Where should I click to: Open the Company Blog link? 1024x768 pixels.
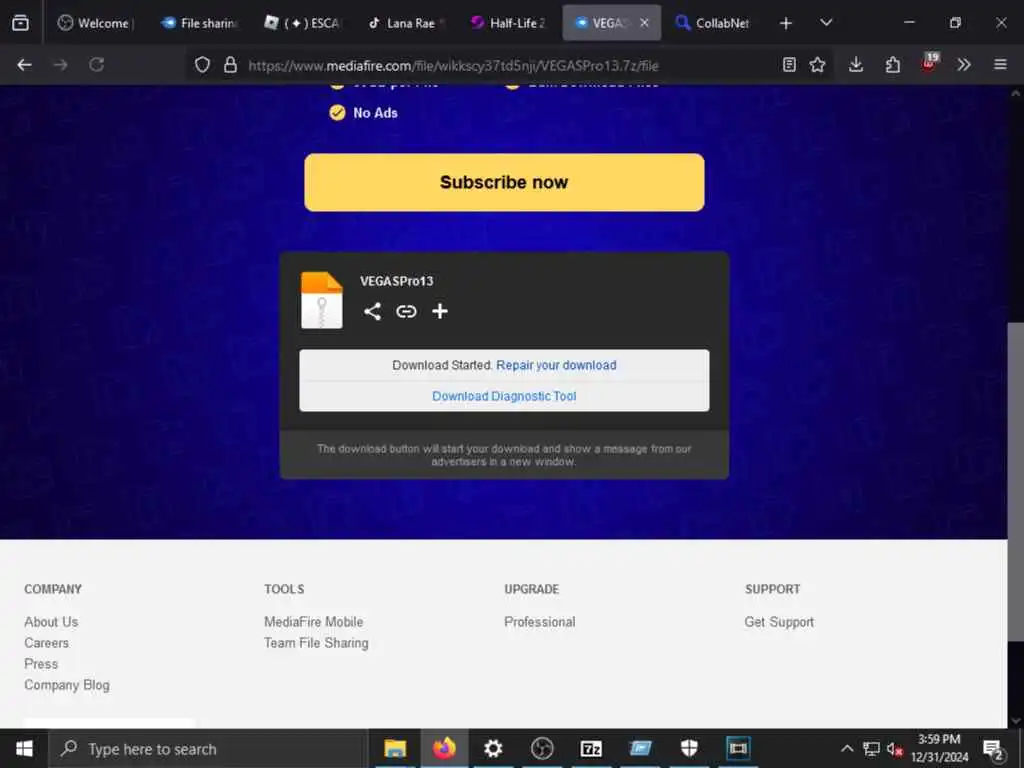(67, 685)
